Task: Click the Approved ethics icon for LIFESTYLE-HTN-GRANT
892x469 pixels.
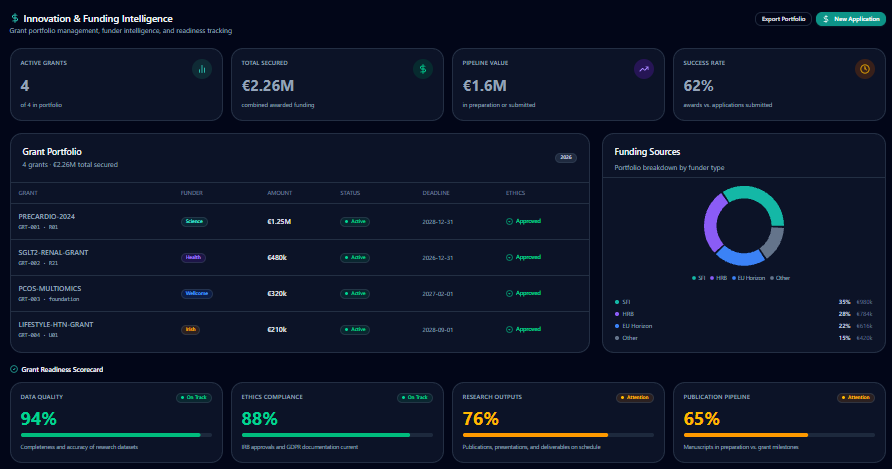Action: pos(509,330)
